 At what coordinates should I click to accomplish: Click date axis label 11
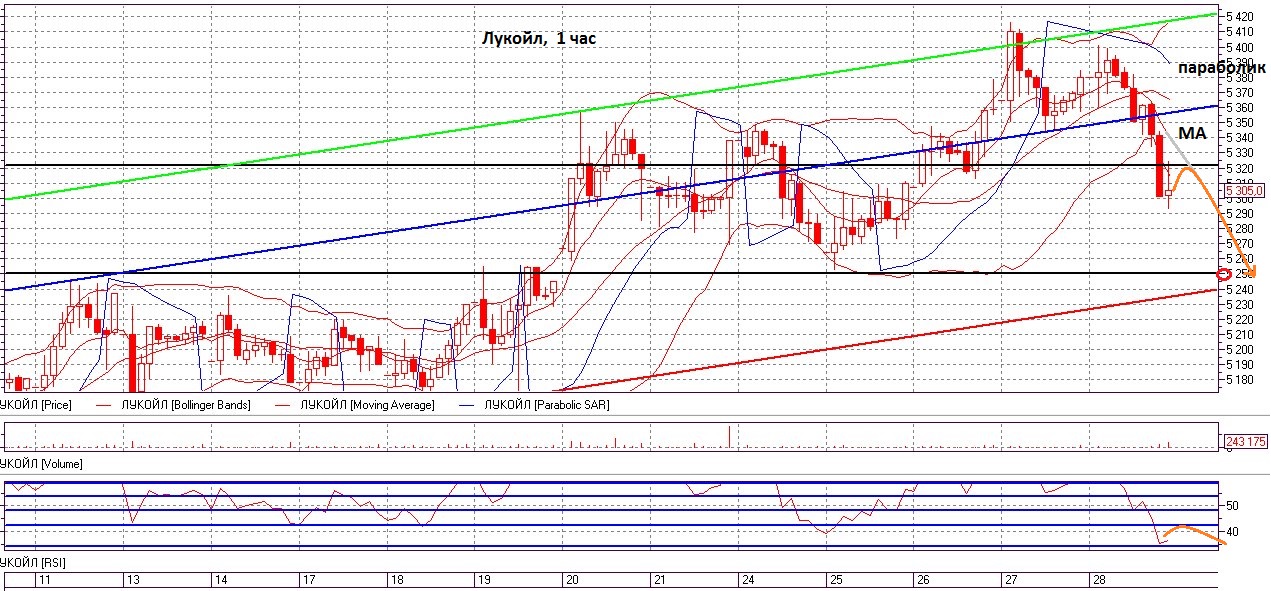tap(44, 580)
